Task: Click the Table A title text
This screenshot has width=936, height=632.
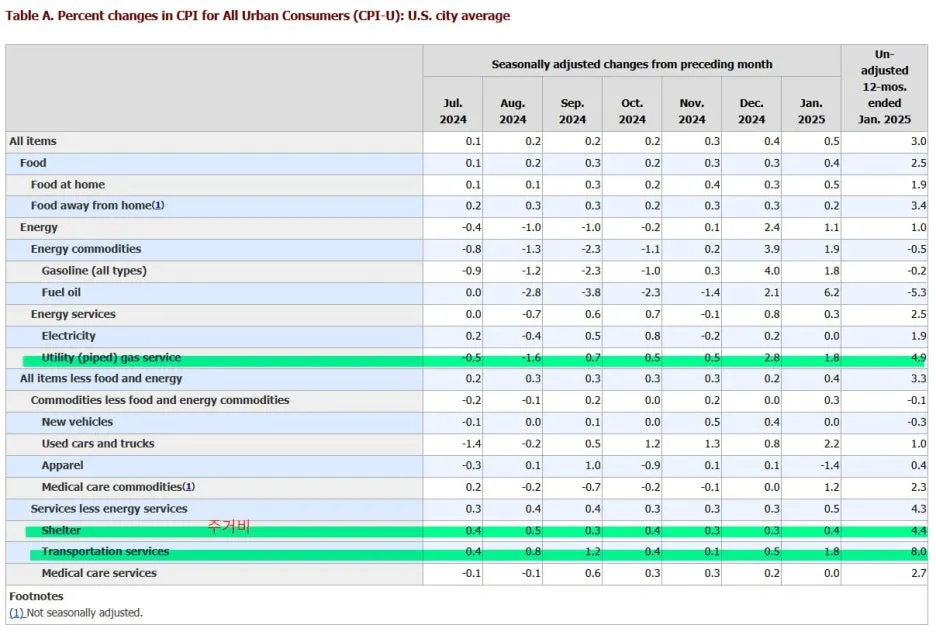Action: tap(258, 16)
